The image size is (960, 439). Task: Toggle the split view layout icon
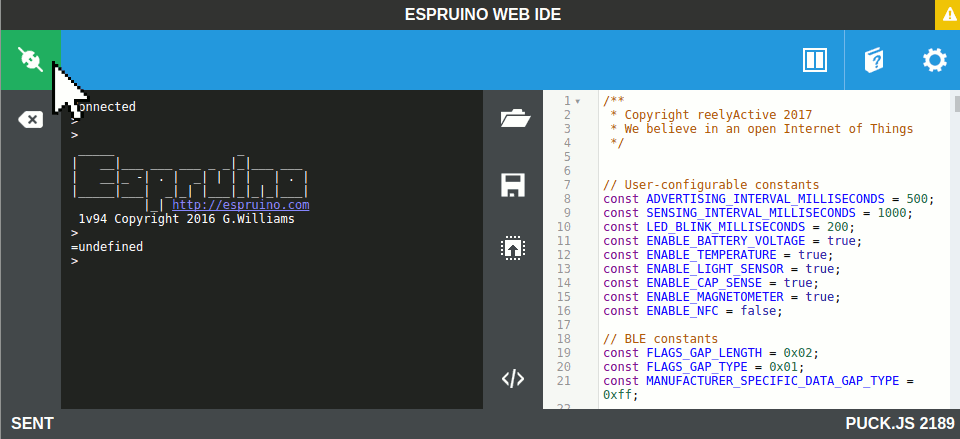815,60
